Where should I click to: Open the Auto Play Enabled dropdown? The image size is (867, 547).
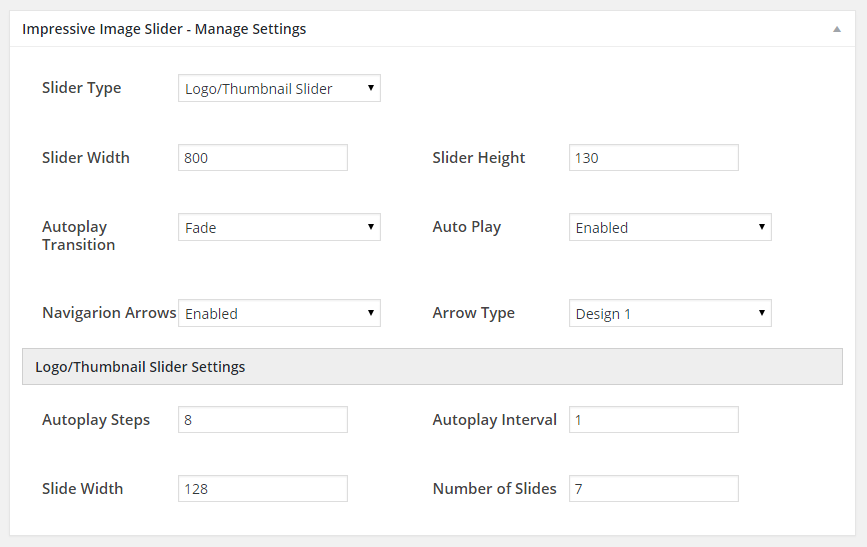670,227
